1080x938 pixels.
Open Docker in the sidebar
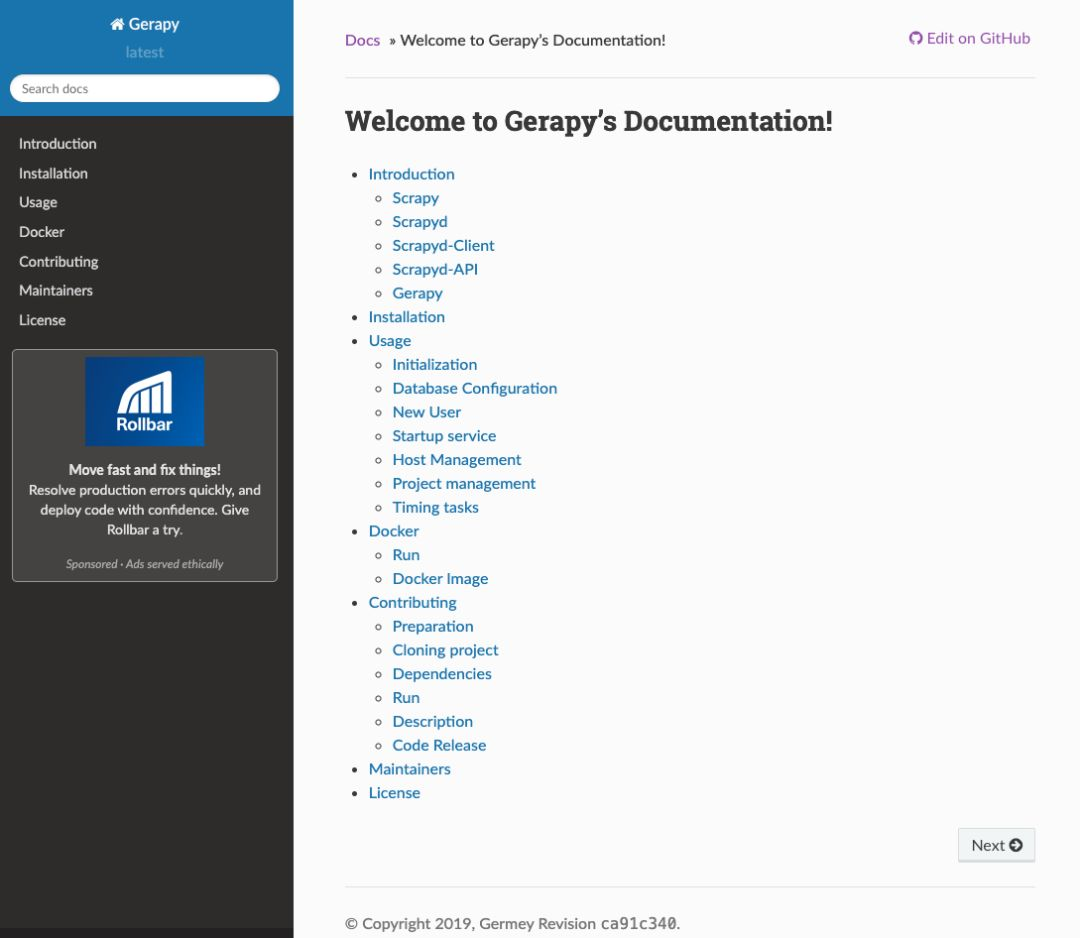[x=41, y=232]
